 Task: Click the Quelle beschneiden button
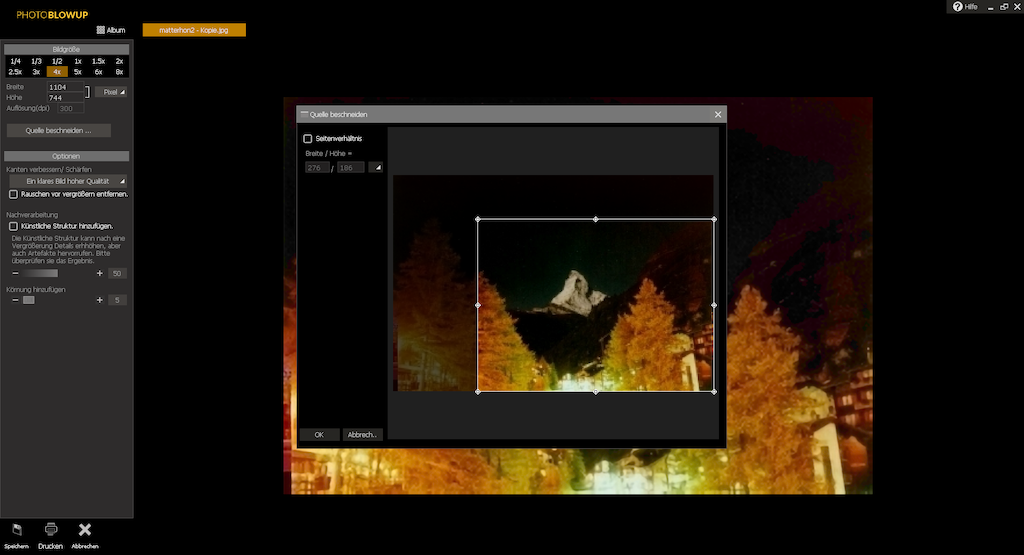point(58,130)
